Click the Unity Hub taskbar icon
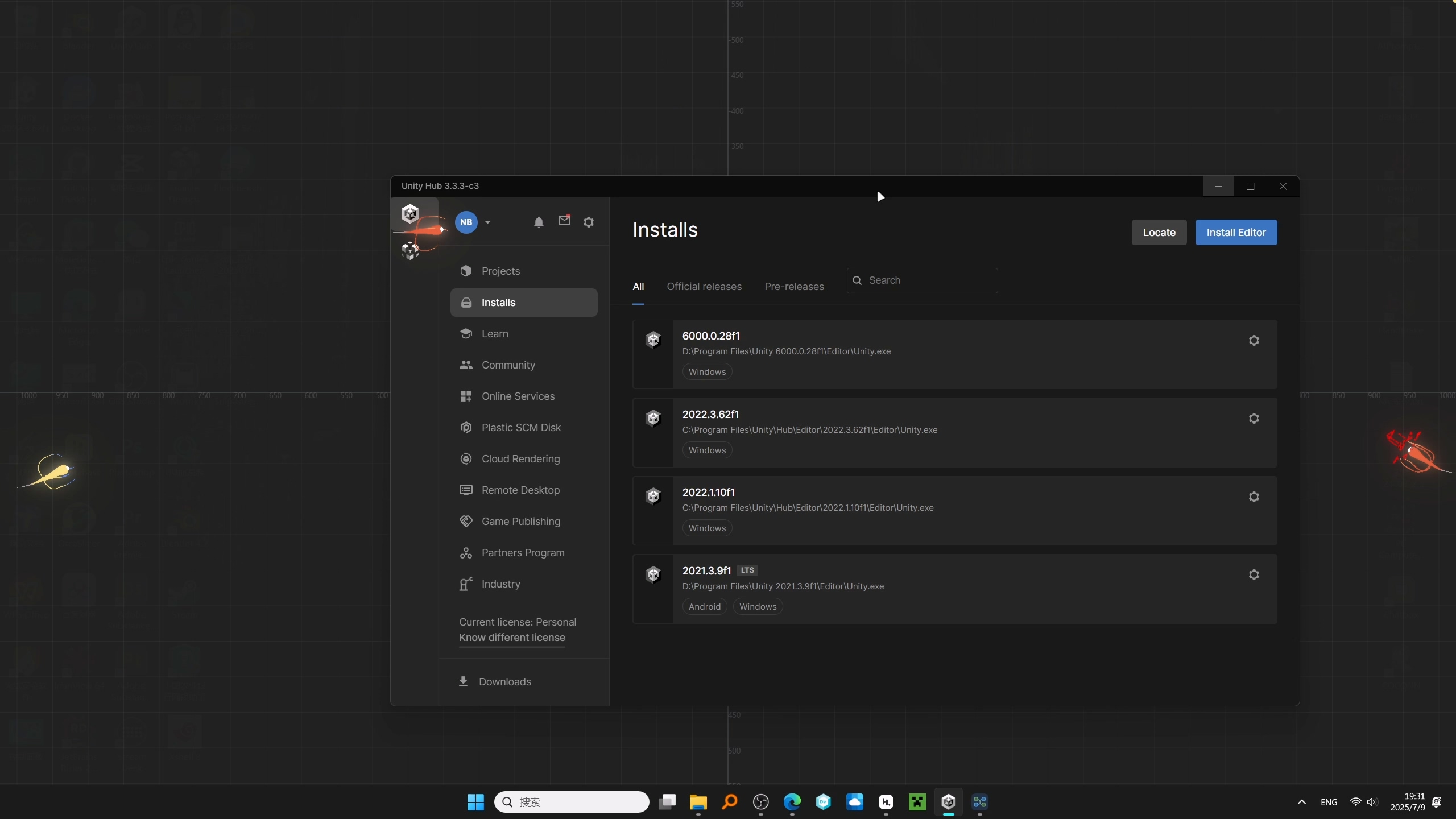 click(949, 802)
